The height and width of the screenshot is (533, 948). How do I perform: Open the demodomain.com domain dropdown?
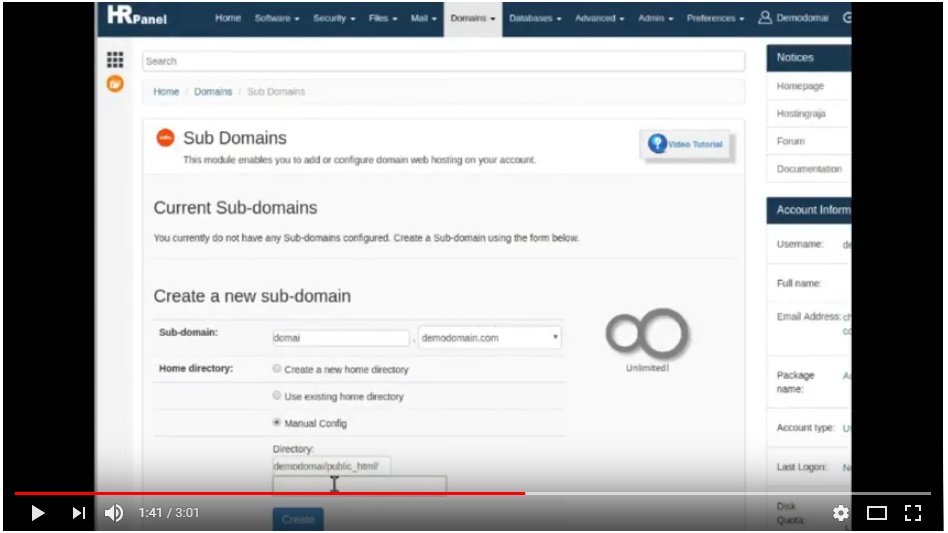pyautogui.click(x=489, y=338)
